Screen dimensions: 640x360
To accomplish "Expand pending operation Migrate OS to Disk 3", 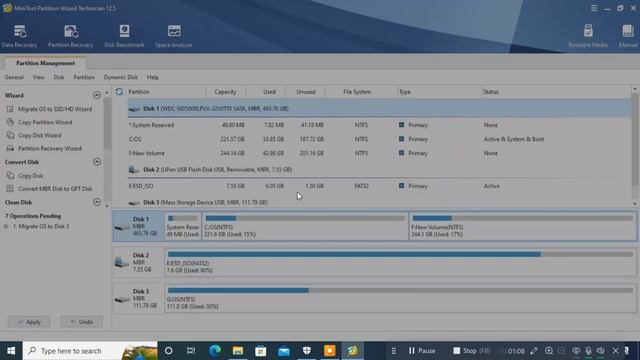I will pyautogui.click(x=6, y=226).
